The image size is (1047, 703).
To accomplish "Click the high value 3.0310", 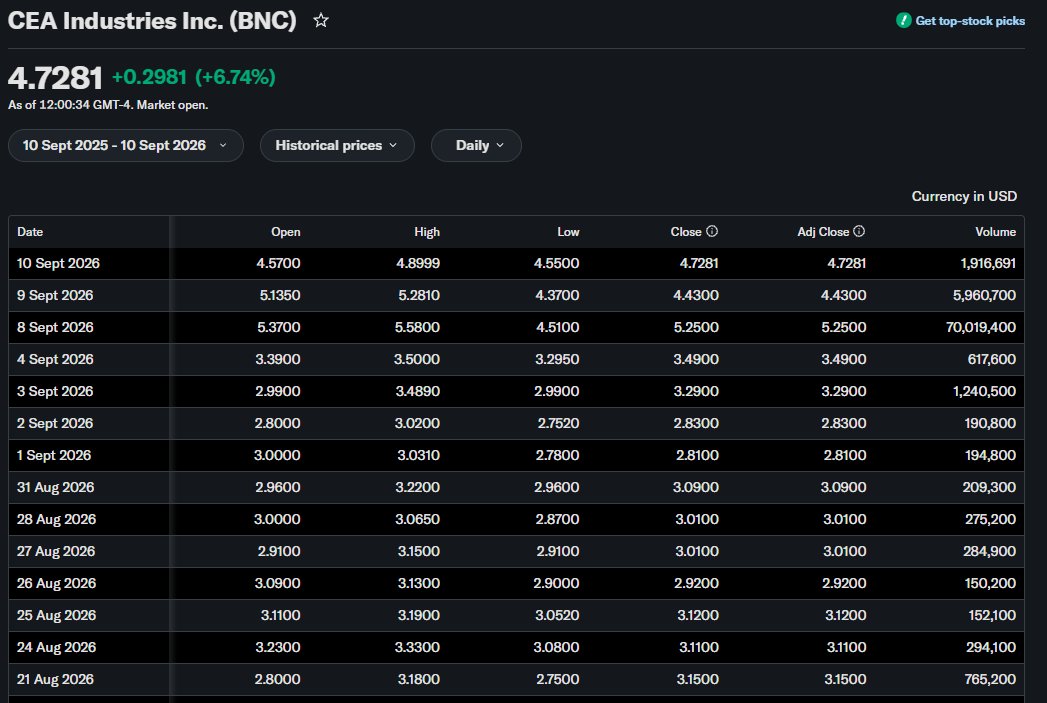I will pyautogui.click(x=419, y=456).
